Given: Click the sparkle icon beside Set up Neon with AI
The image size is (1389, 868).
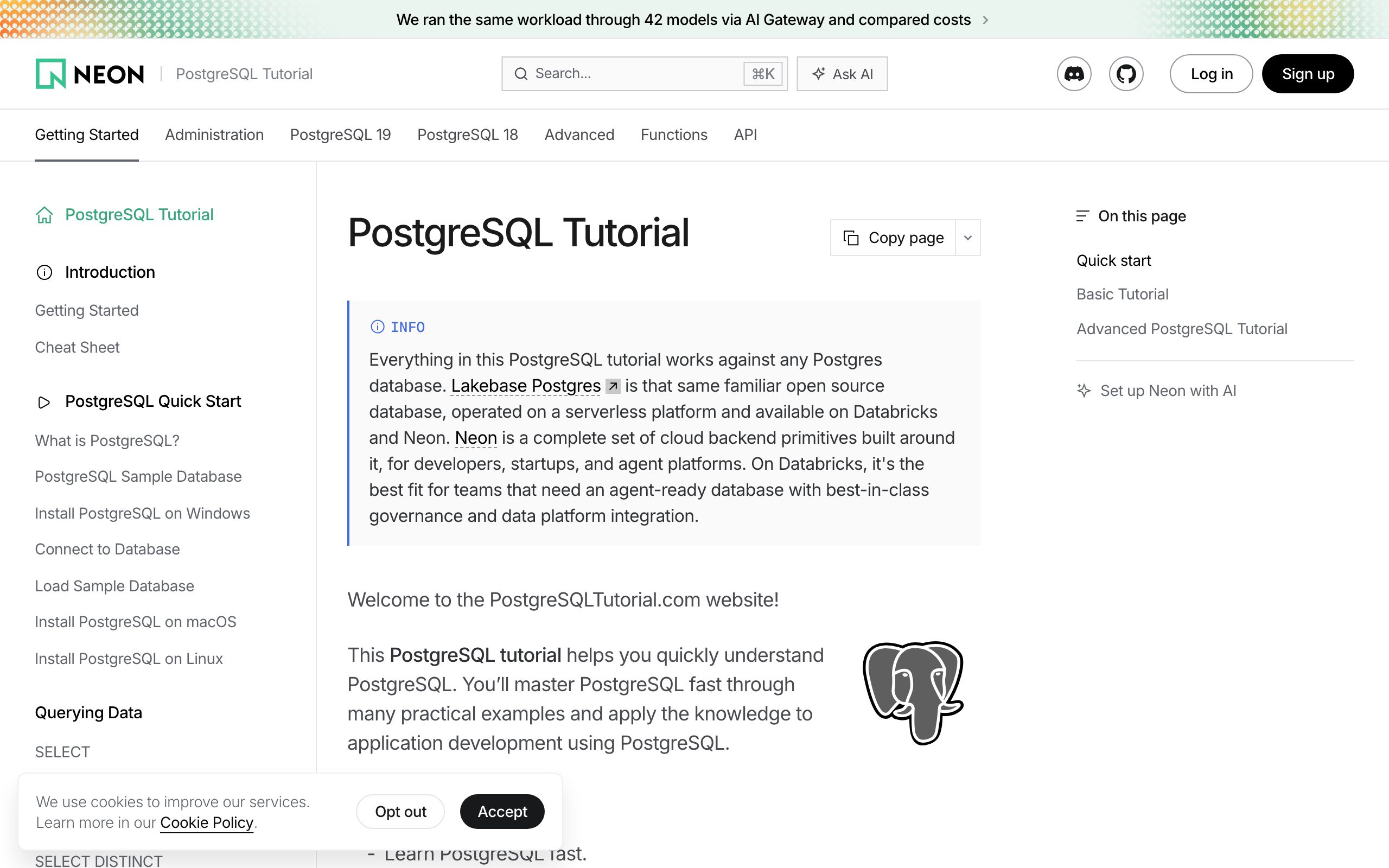Looking at the screenshot, I should [x=1084, y=391].
